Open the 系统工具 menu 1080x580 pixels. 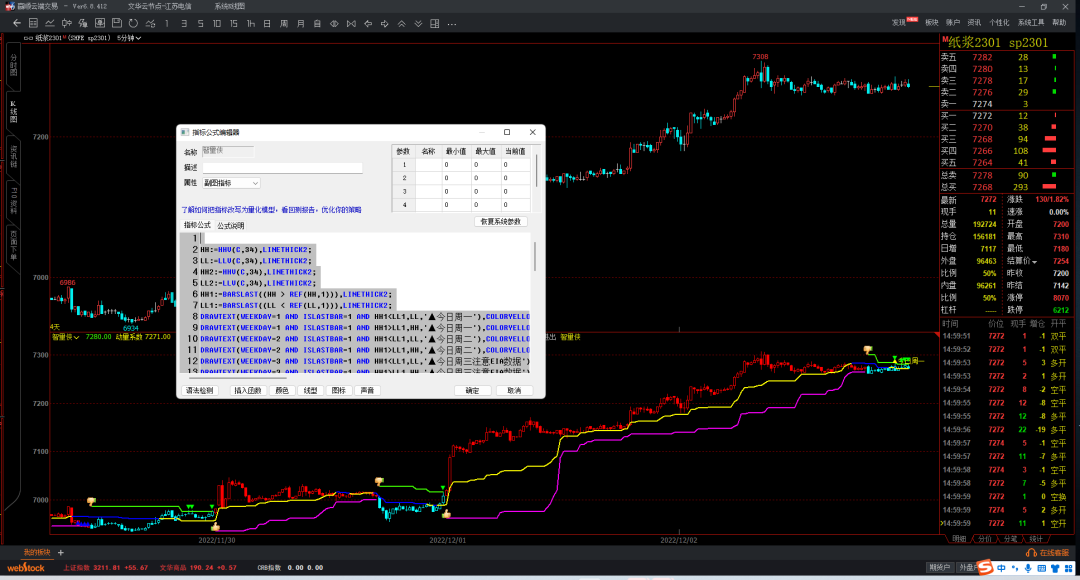[x=1031, y=23]
